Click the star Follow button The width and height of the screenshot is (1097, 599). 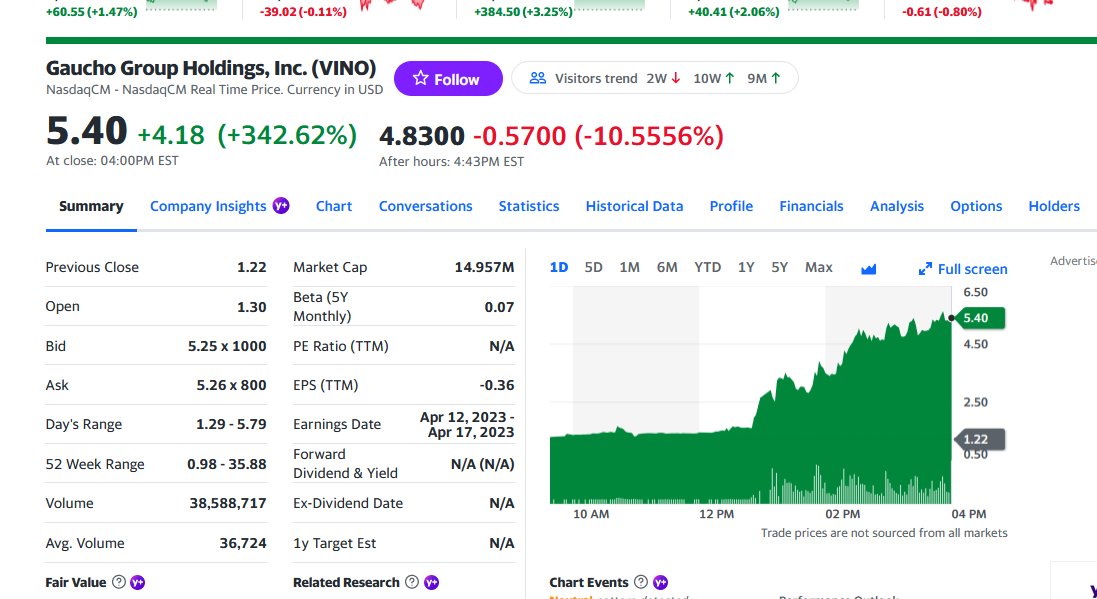click(x=448, y=78)
